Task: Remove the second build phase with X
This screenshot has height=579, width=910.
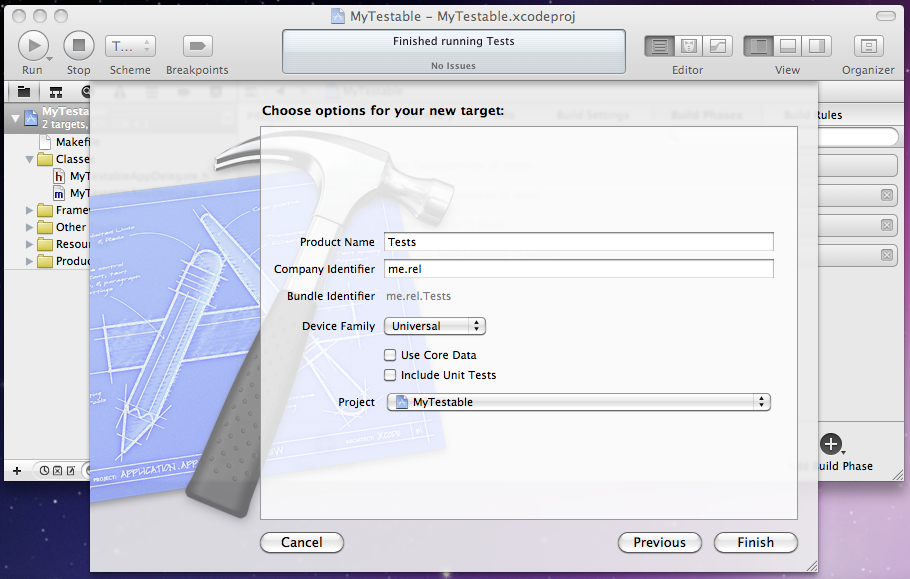Action: [887, 225]
